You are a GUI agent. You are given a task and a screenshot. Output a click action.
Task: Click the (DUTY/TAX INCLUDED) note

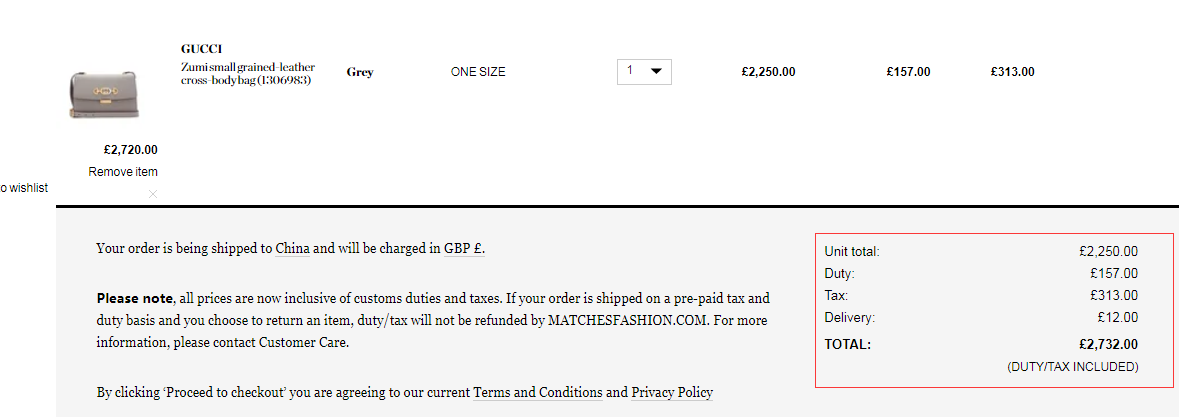coord(1072,367)
